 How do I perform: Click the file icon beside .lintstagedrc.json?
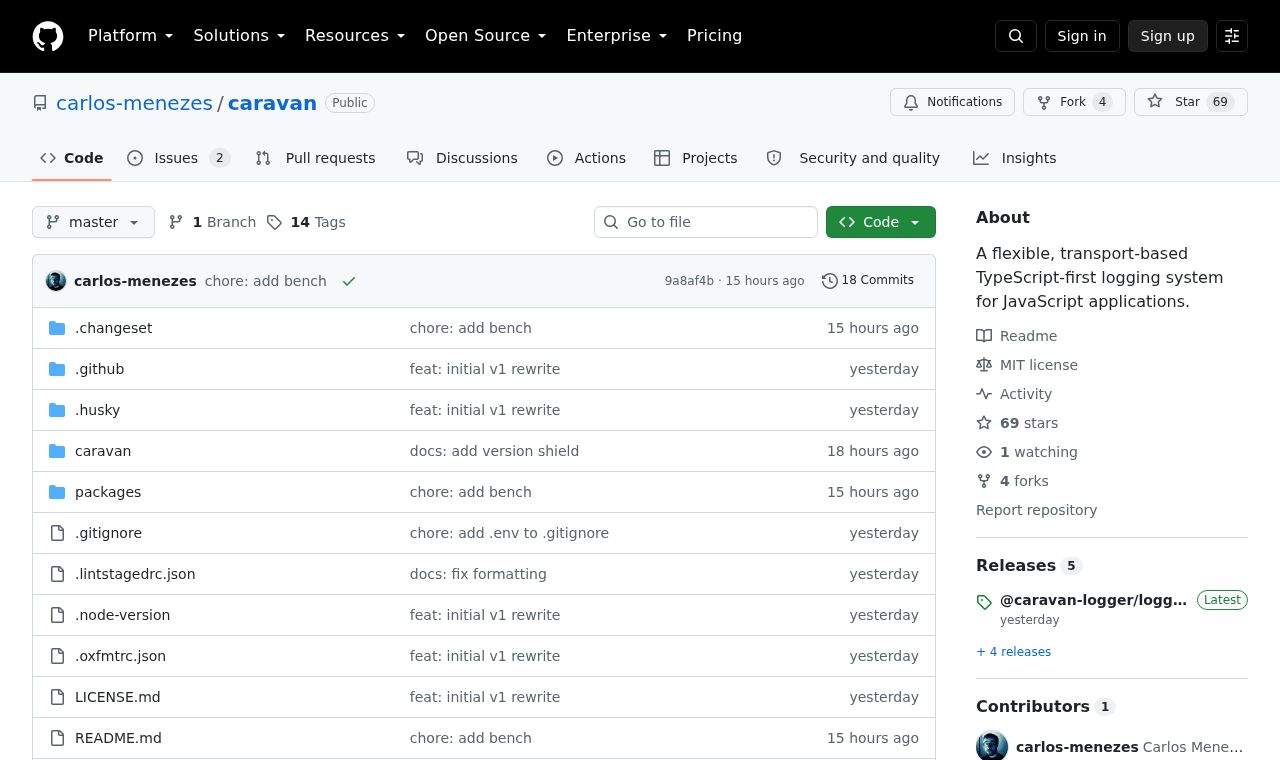tap(57, 574)
